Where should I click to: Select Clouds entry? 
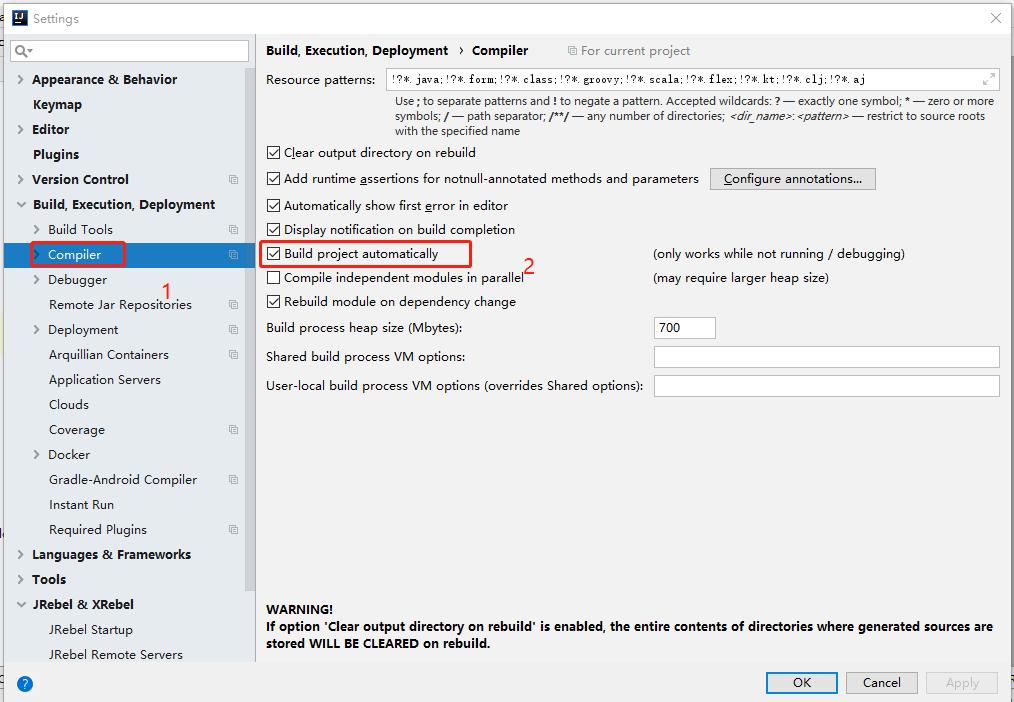click(x=69, y=405)
